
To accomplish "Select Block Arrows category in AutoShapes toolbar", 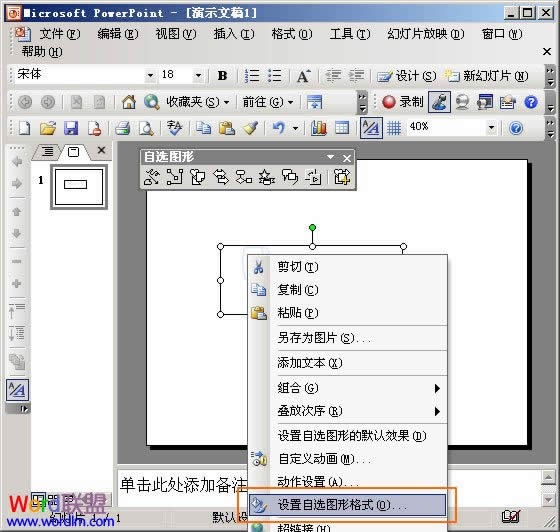I will click(221, 177).
